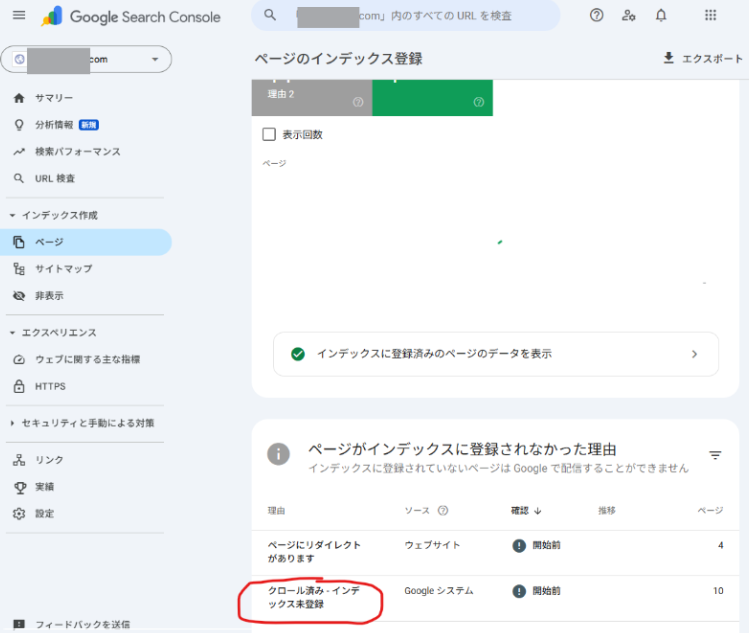The height and width of the screenshot is (633, 749).
Task: Click ウェブサイト source cell
Action: coord(432,545)
